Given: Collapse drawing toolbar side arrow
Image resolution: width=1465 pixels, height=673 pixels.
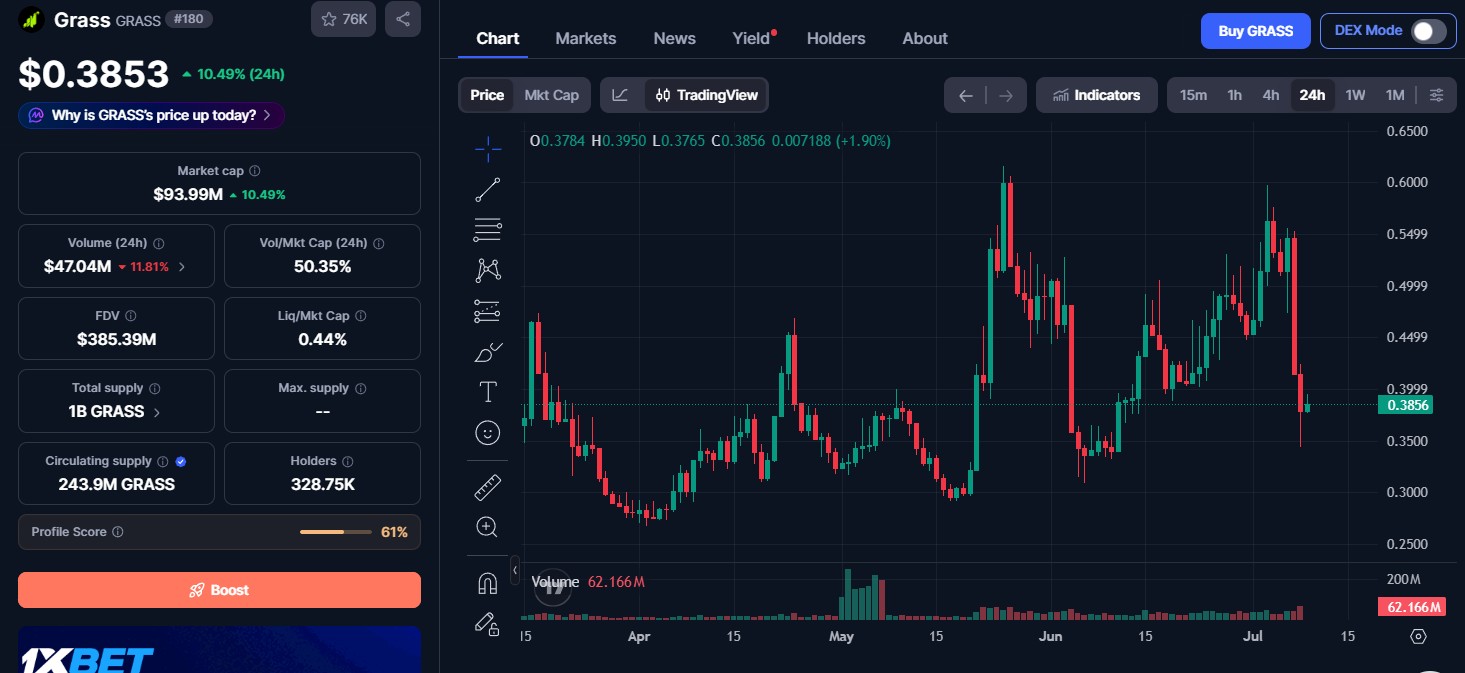Looking at the screenshot, I should point(514,570).
